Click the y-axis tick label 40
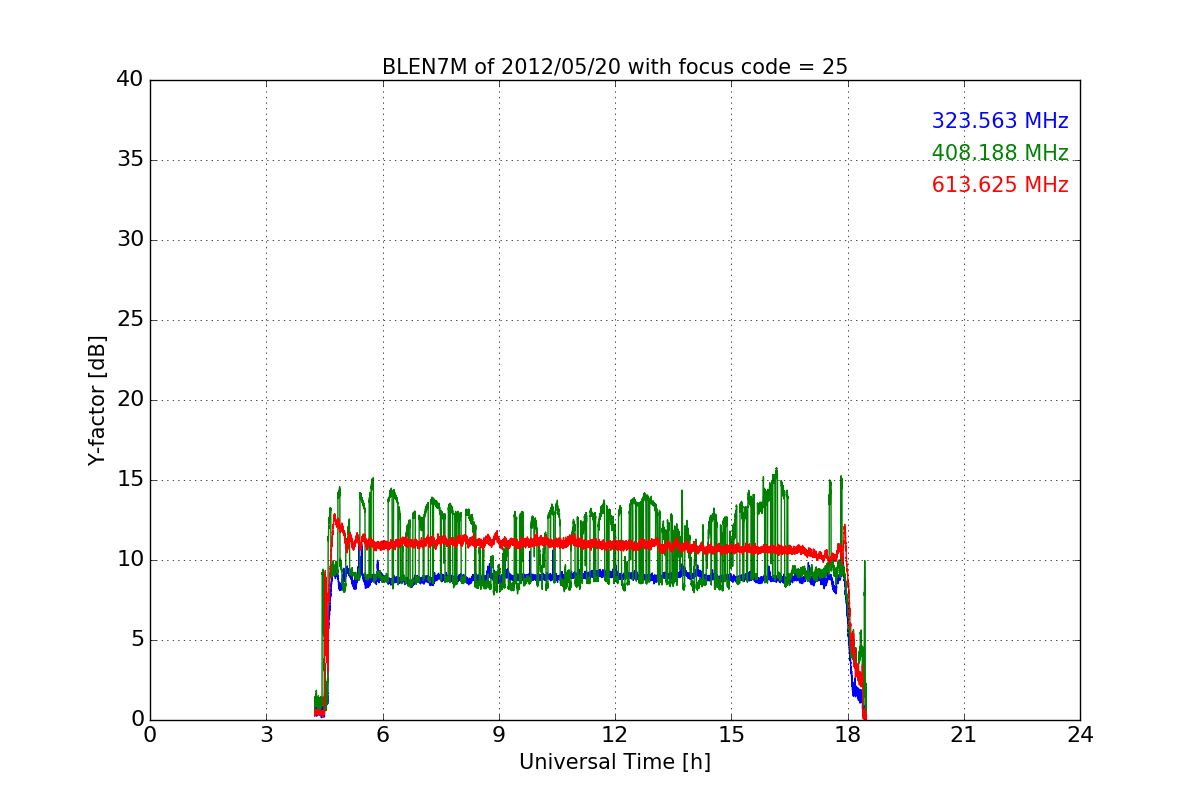1200x800 pixels. (x=128, y=80)
